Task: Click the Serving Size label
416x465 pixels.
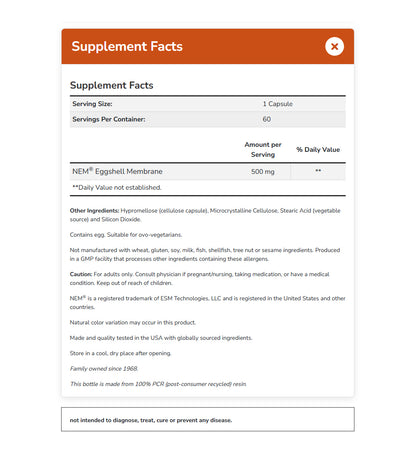Action: coord(92,104)
